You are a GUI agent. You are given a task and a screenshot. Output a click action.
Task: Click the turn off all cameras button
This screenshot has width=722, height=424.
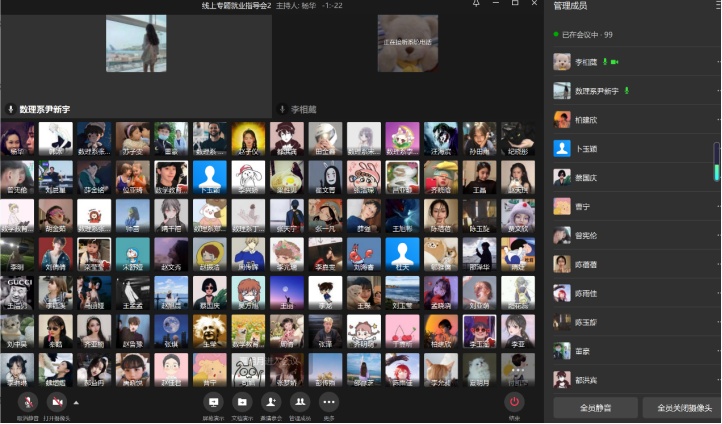point(684,408)
